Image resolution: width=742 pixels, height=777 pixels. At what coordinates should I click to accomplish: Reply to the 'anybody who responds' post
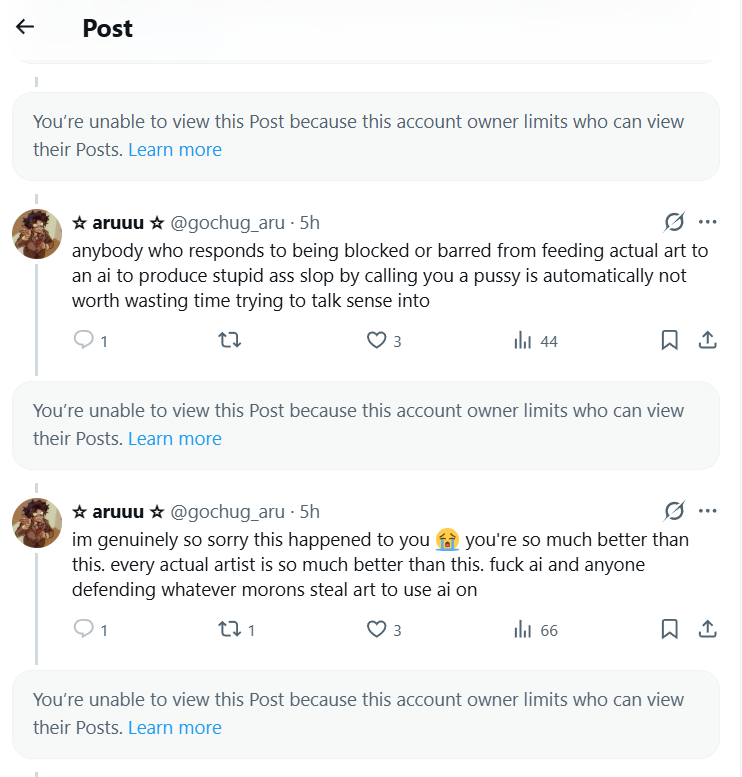click(x=84, y=341)
